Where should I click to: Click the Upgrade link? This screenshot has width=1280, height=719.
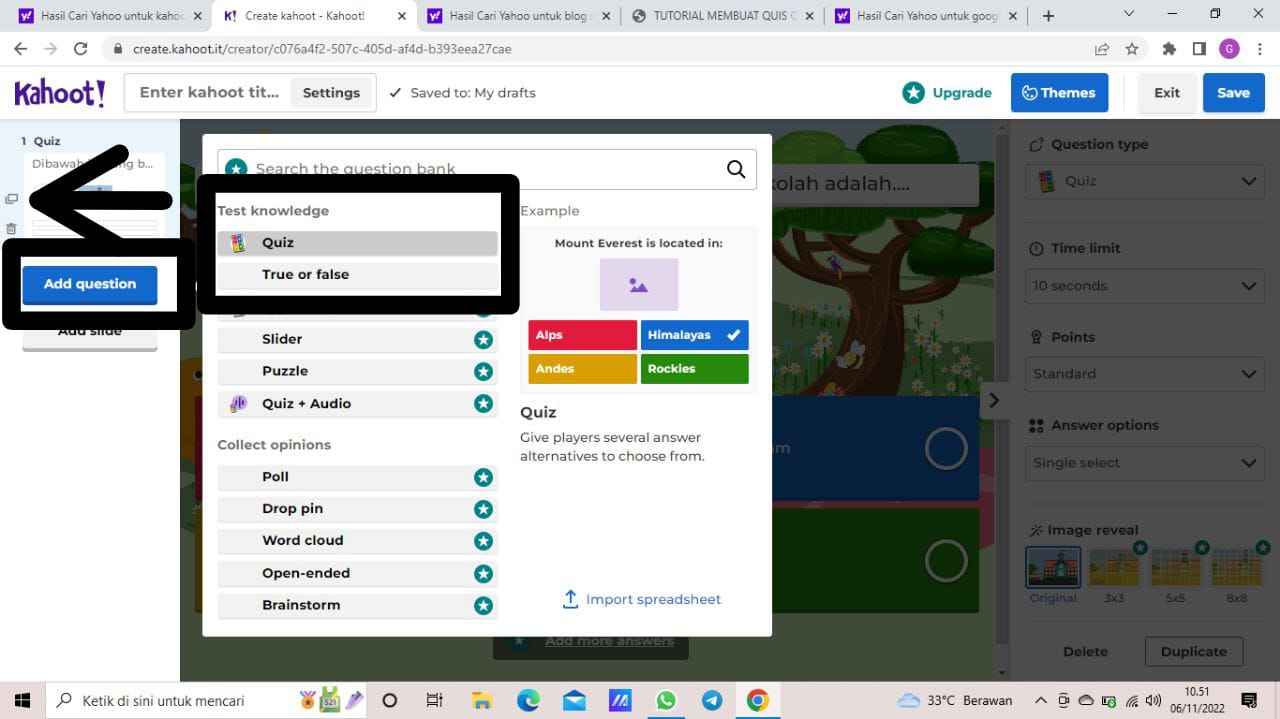pyautogui.click(x=947, y=93)
